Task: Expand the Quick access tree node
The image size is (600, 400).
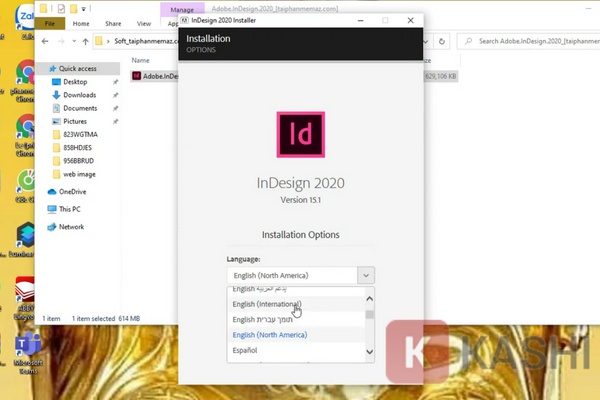Action: tap(41, 68)
